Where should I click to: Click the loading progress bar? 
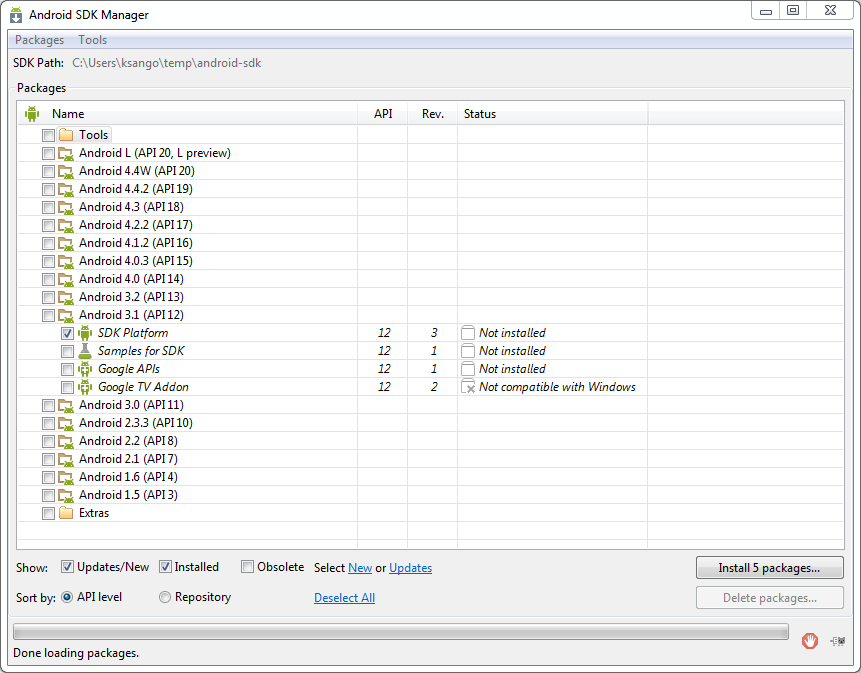pos(400,632)
